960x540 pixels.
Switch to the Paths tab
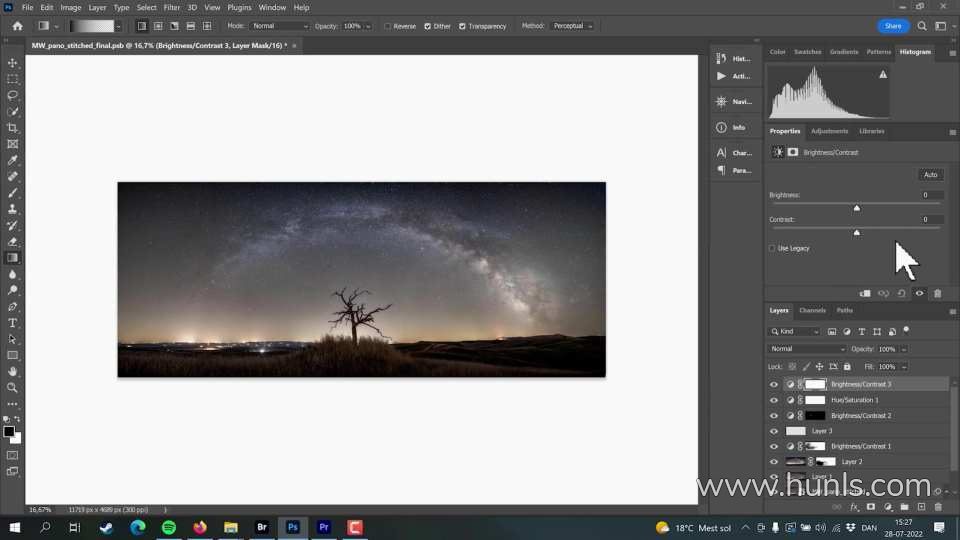pos(844,310)
